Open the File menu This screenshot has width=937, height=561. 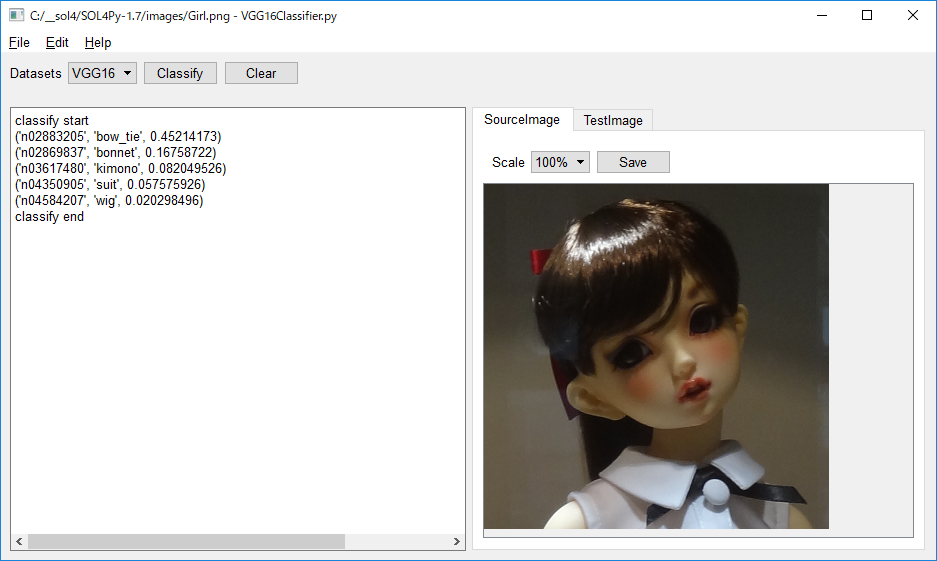19,42
